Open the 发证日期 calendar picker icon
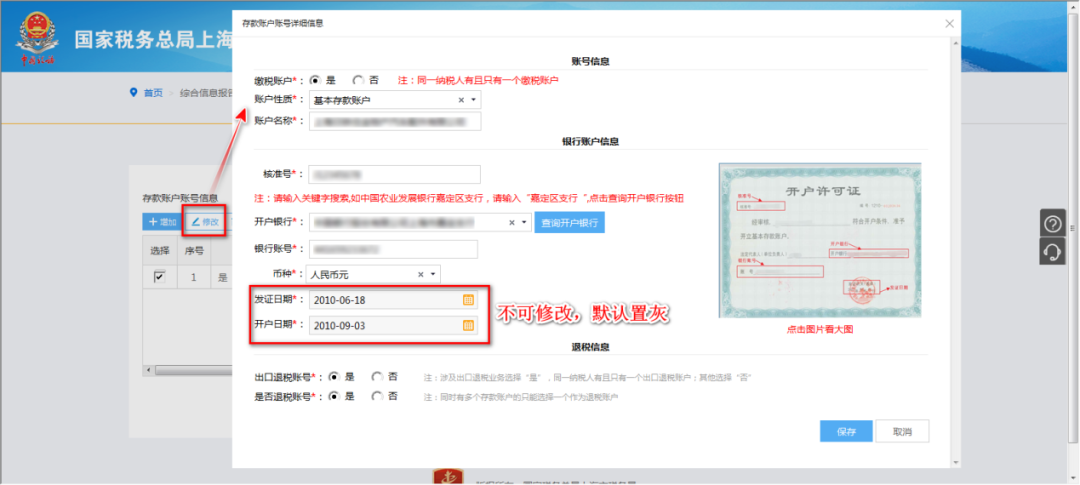 point(468,300)
